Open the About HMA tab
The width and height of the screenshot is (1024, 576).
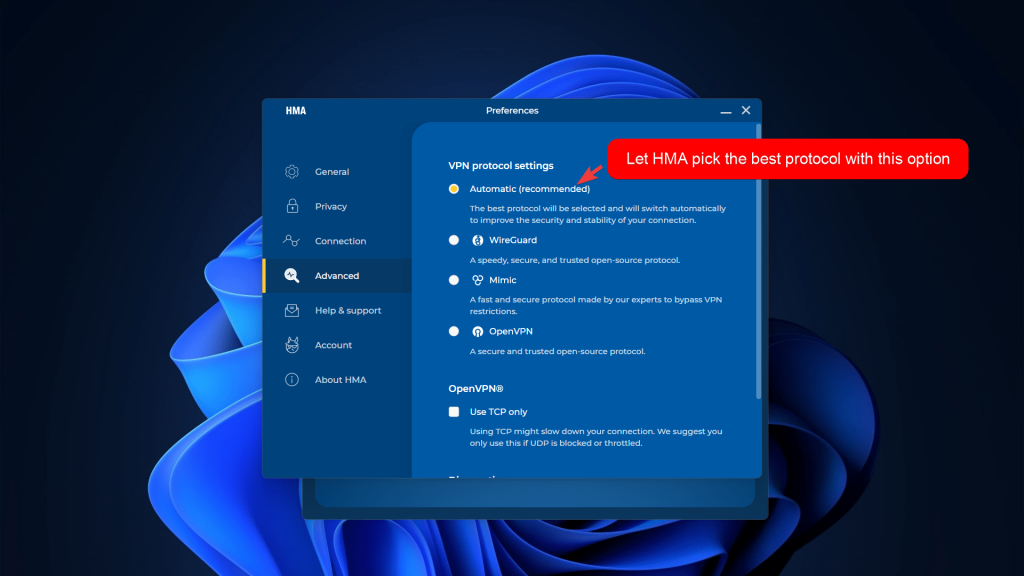click(x=337, y=379)
